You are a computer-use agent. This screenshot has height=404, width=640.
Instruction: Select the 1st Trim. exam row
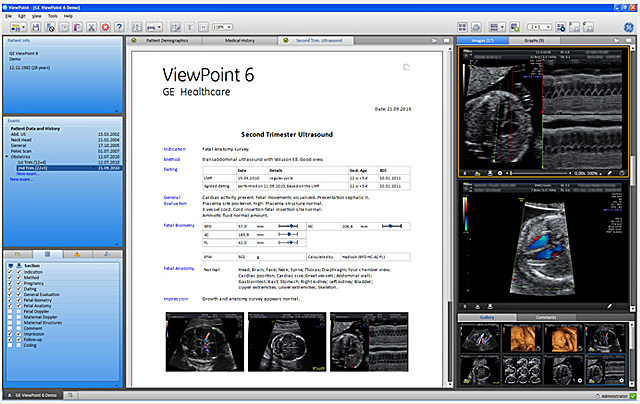pyautogui.click(x=69, y=162)
